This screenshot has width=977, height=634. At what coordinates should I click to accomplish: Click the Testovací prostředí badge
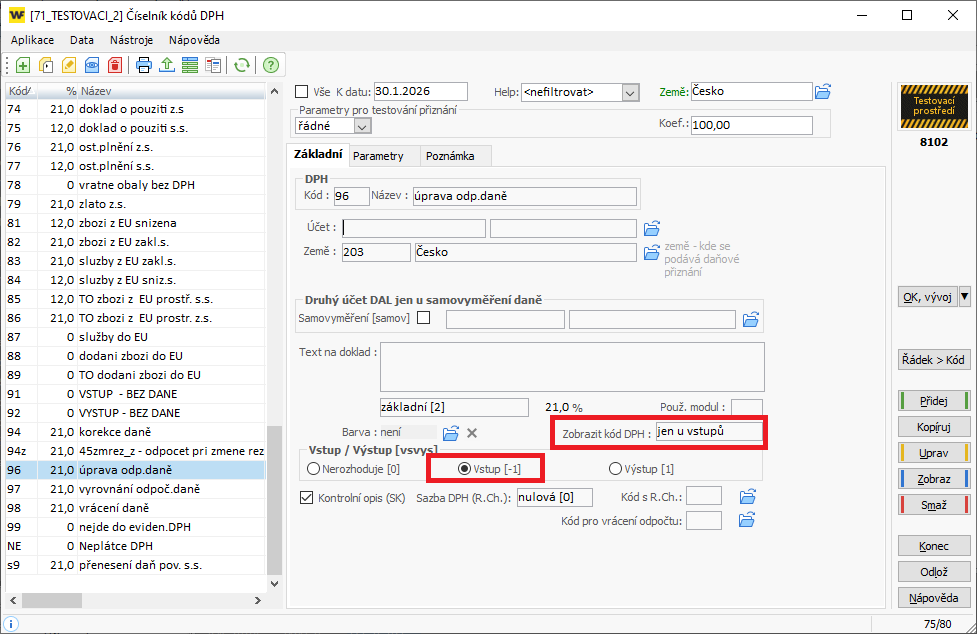coord(934,106)
